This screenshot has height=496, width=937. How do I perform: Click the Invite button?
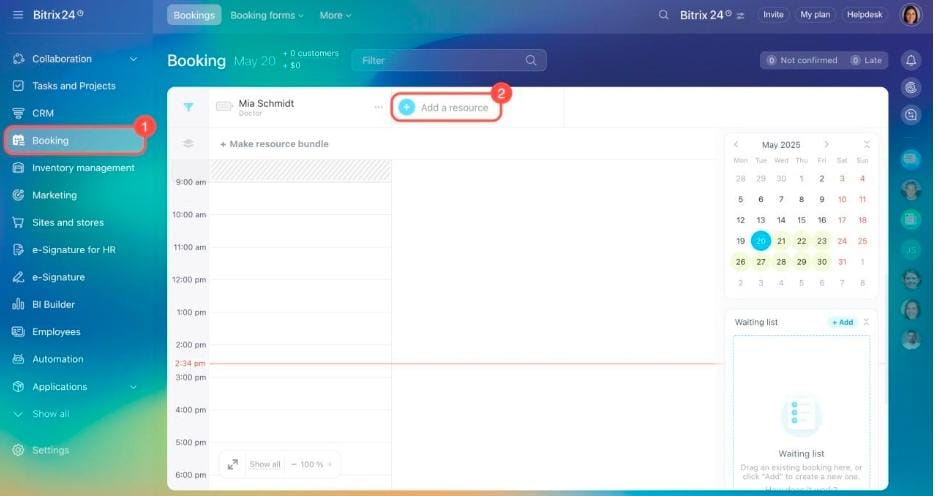tap(773, 15)
